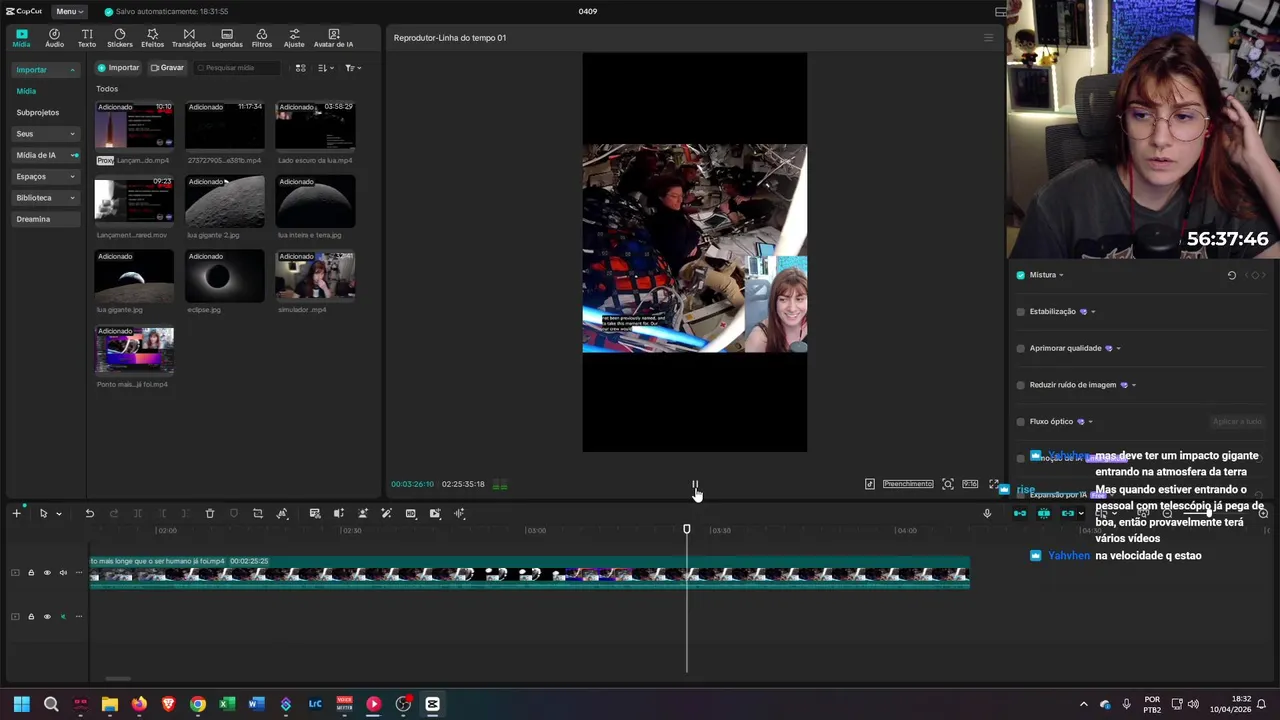Open the media sort dropdown
1280x720 pixels.
(x=325, y=68)
